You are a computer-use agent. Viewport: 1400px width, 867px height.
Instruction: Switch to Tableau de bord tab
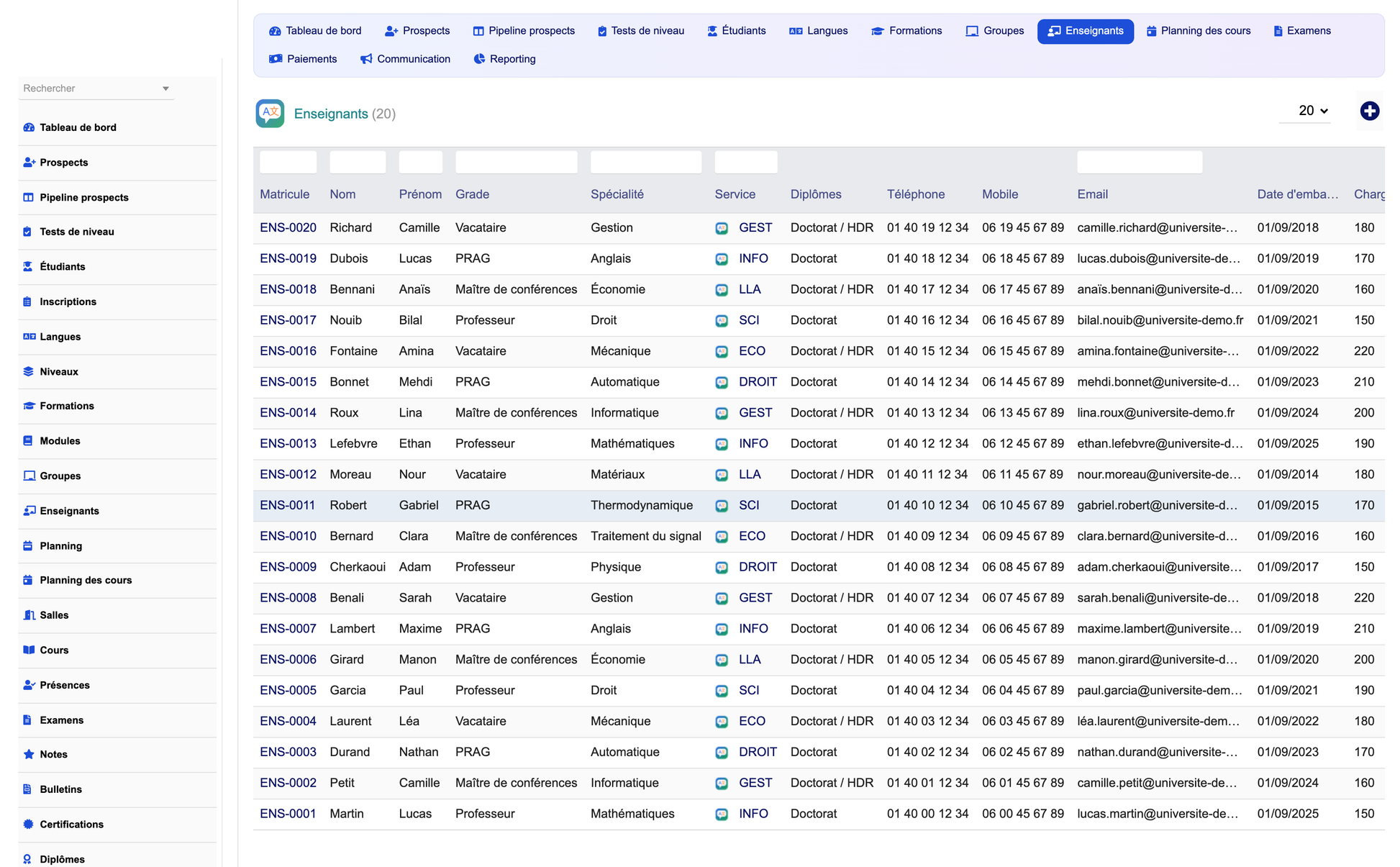tap(315, 31)
